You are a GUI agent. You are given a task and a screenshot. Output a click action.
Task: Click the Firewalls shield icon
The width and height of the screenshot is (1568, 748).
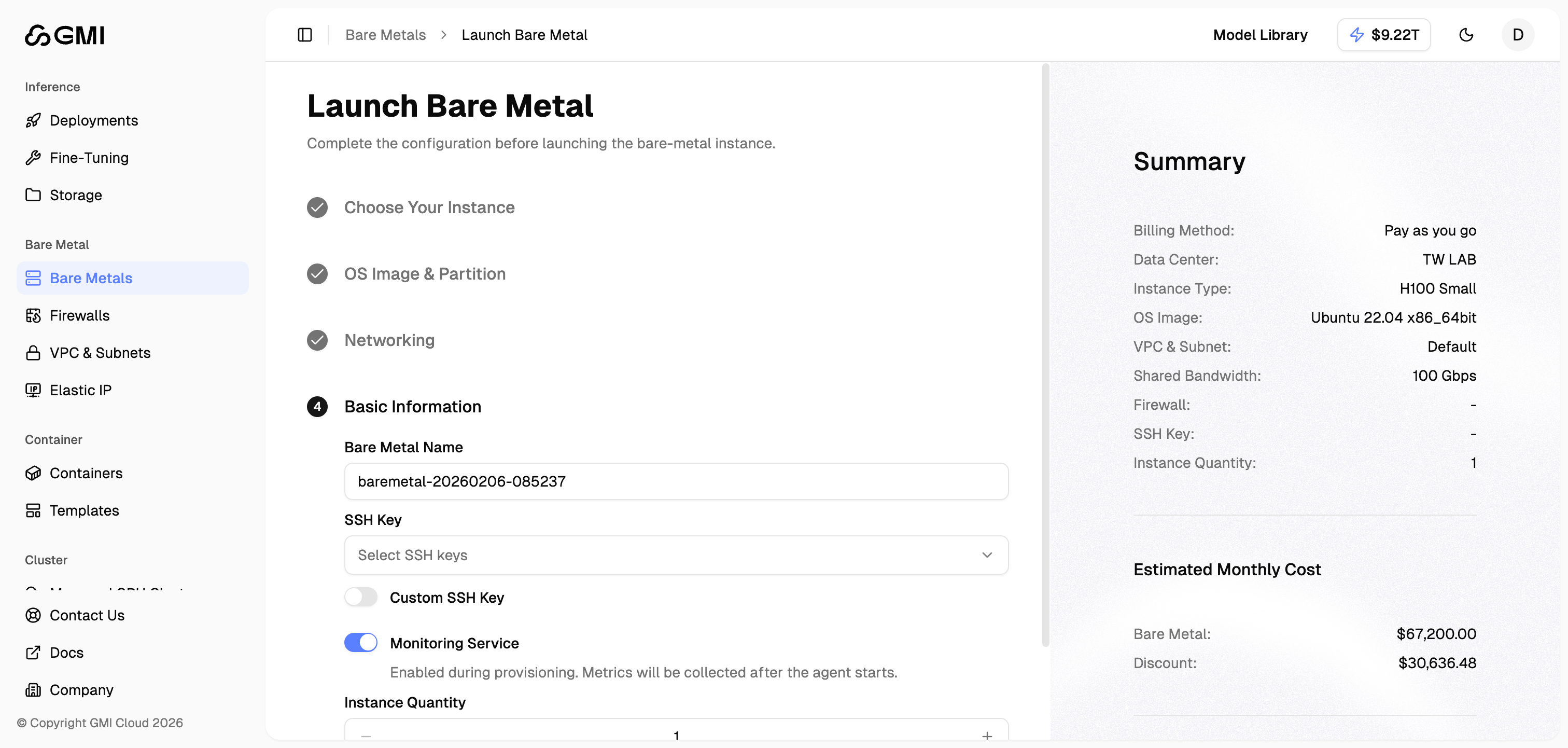tap(34, 315)
